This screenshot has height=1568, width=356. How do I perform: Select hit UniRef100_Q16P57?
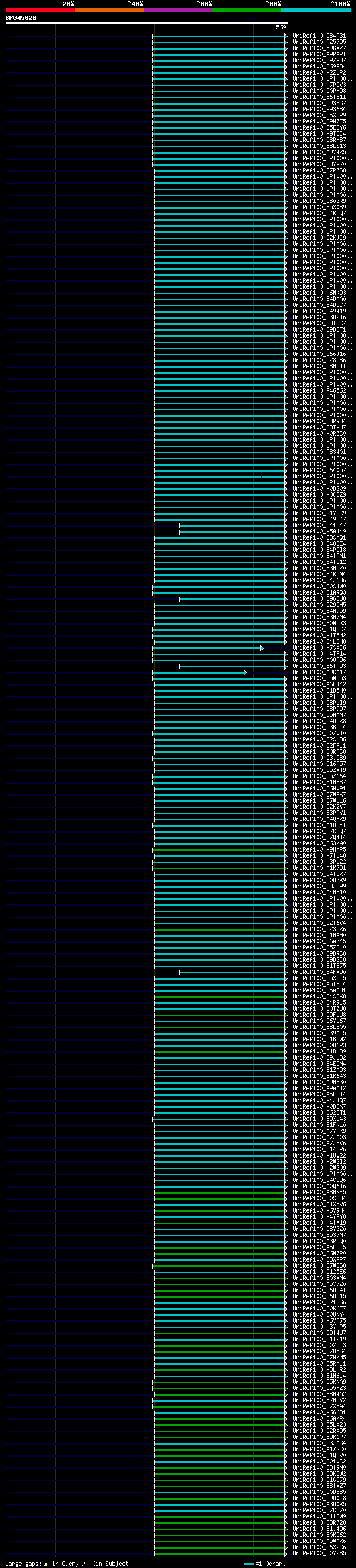point(319,764)
